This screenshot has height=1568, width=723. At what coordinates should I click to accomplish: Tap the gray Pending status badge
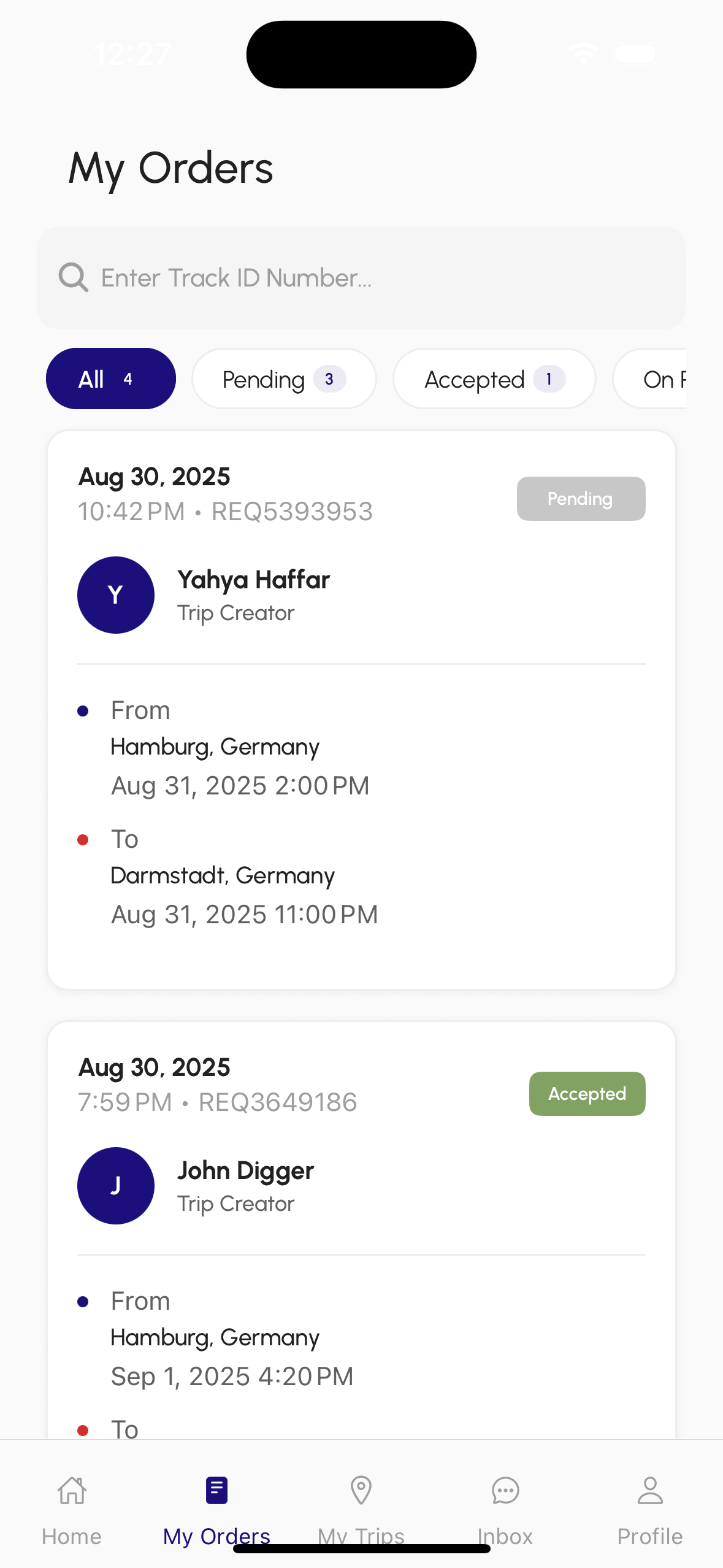click(x=581, y=499)
